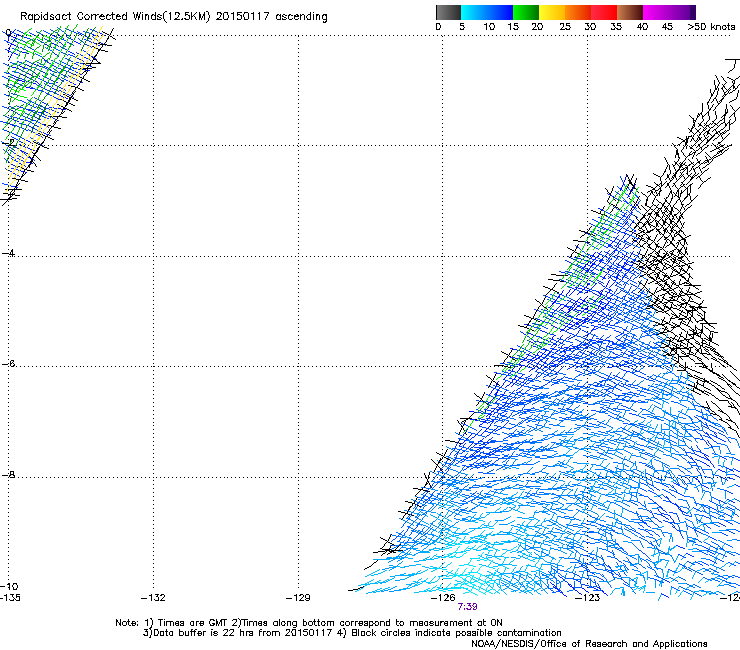
Task: Select the magenta 40-45 knots legend color
Action: pyautogui.click(x=656, y=12)
